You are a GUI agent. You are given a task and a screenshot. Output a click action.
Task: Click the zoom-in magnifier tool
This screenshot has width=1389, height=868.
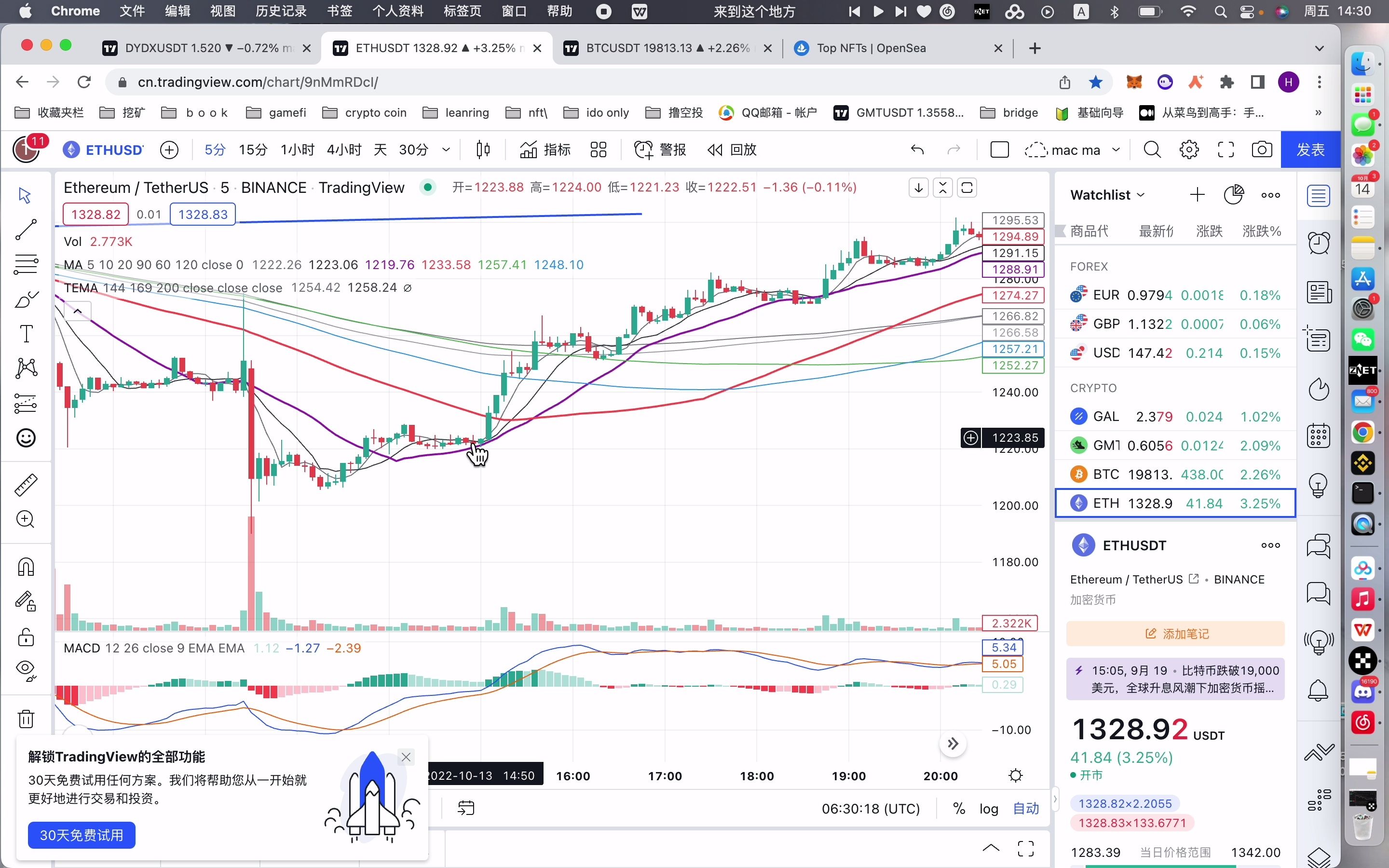pos(26,519)
